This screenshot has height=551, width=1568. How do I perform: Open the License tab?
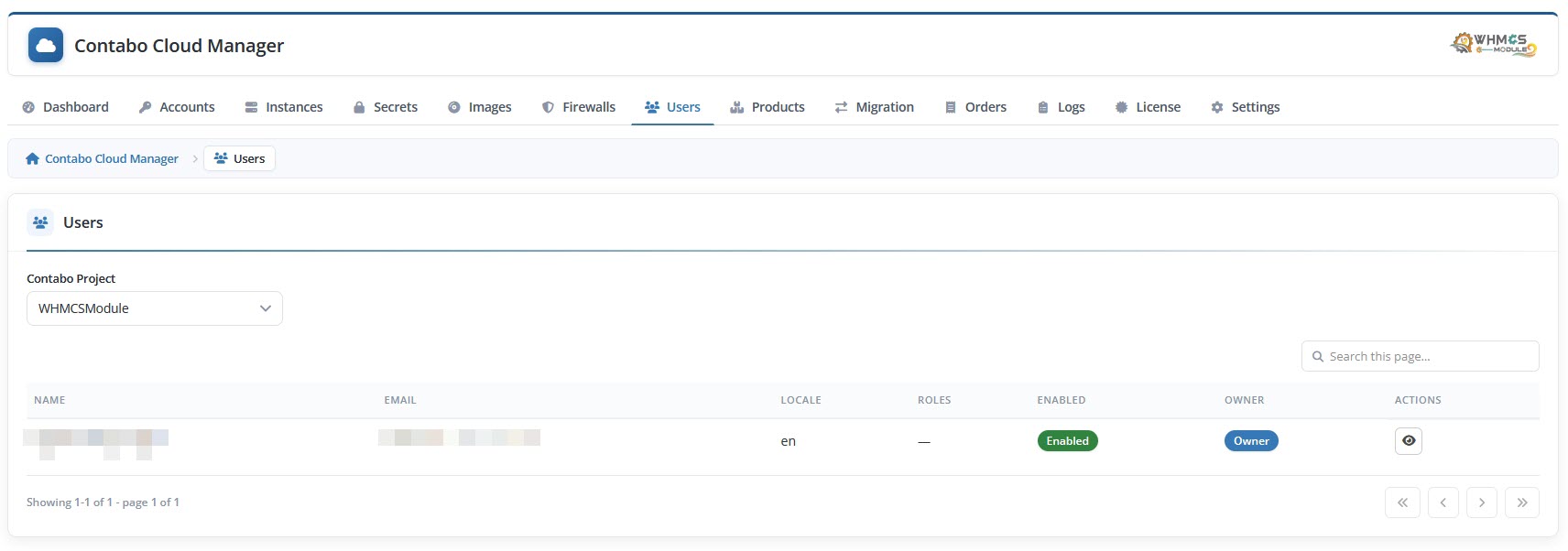pos(1149,107)
